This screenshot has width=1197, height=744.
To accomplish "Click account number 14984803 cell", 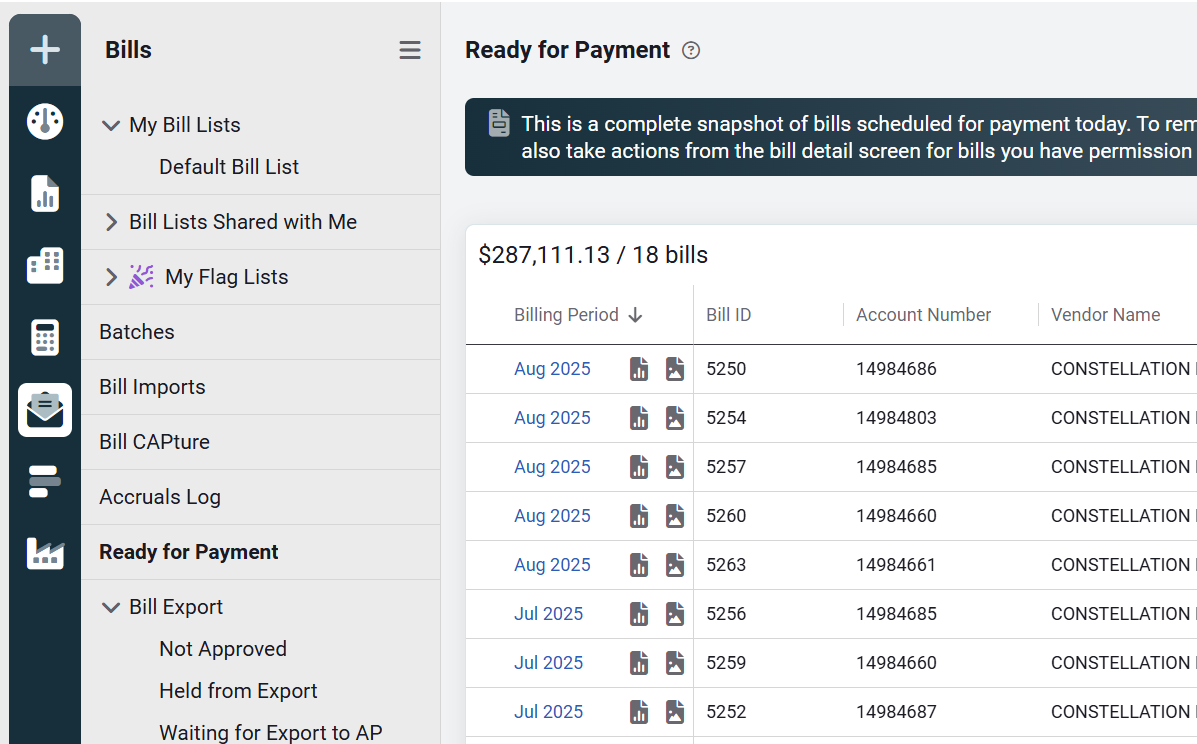I will (x=895, y=417).
